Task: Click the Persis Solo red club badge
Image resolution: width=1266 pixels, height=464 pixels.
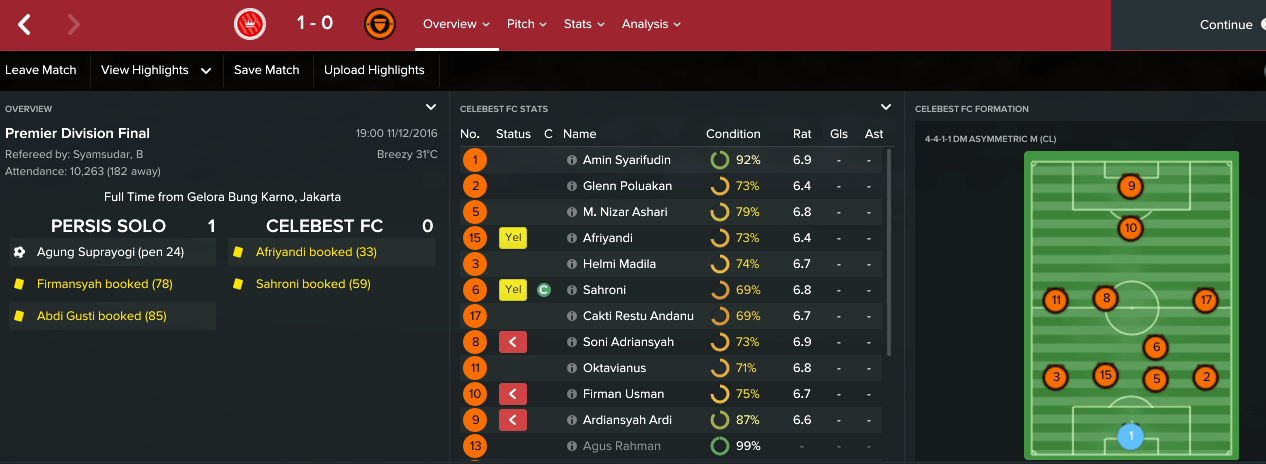Action: pos(248,23)
